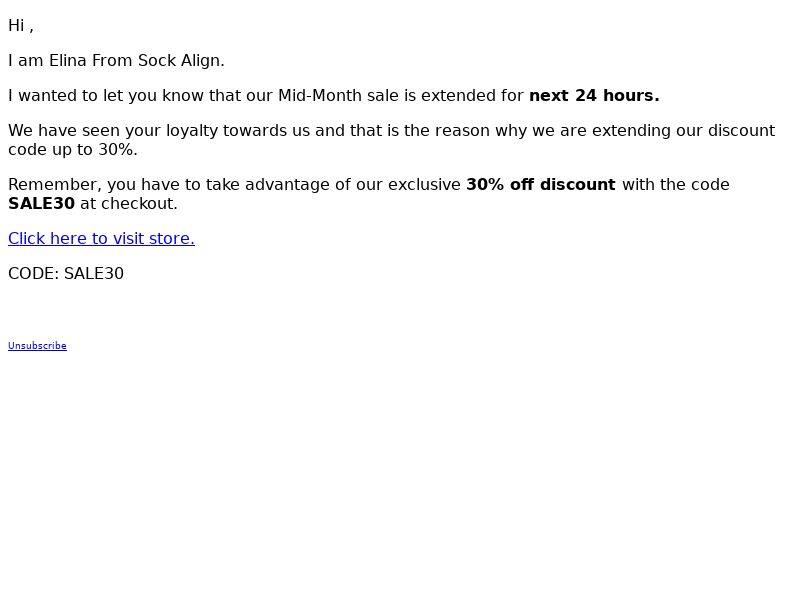Click 'with the code' text
800x600 pixels.
(x=676, y=184)
